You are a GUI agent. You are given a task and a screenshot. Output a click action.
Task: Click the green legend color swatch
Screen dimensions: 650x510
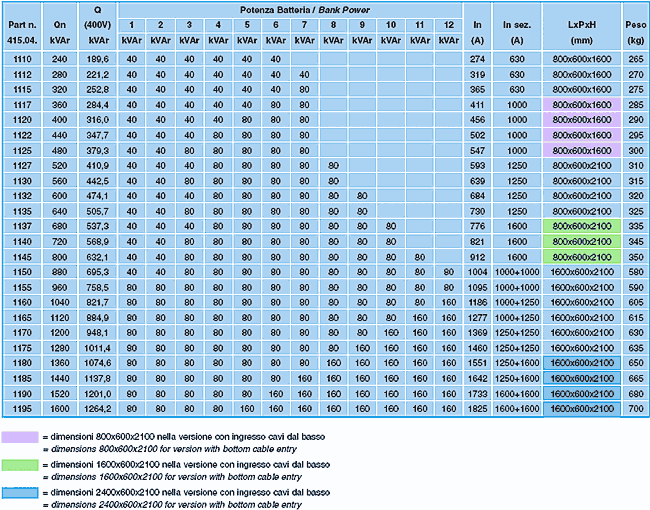(21, 465)
